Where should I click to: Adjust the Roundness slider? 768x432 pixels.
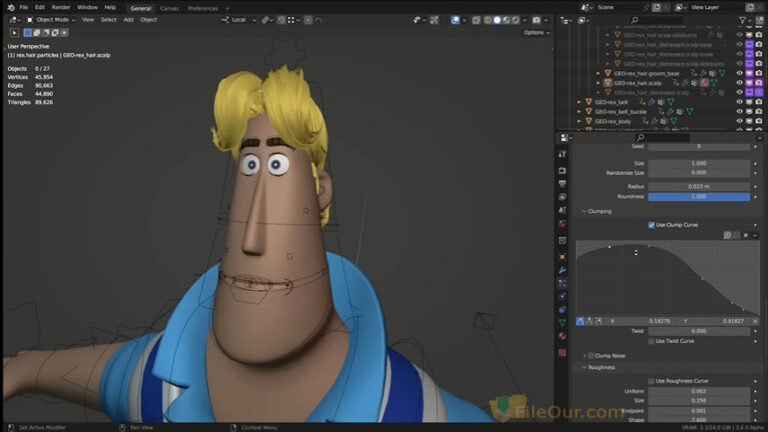click(699, 196)
